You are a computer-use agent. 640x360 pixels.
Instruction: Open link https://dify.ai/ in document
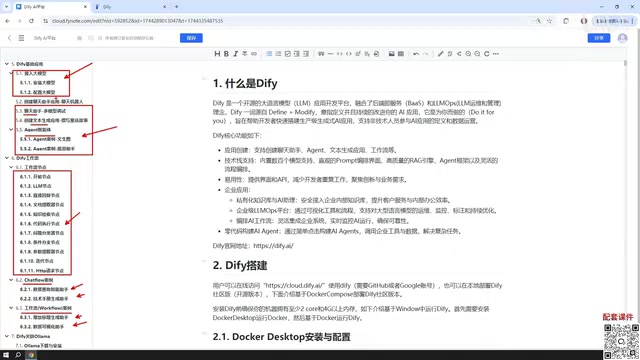click(x=273, y=246)
